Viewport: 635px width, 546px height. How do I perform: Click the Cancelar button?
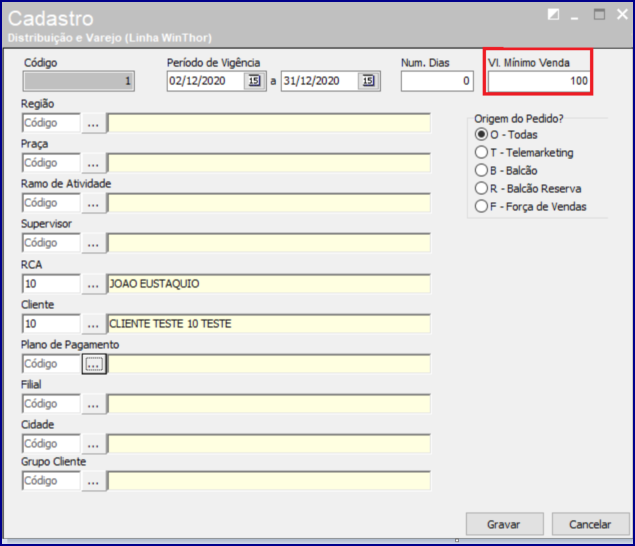590,525
